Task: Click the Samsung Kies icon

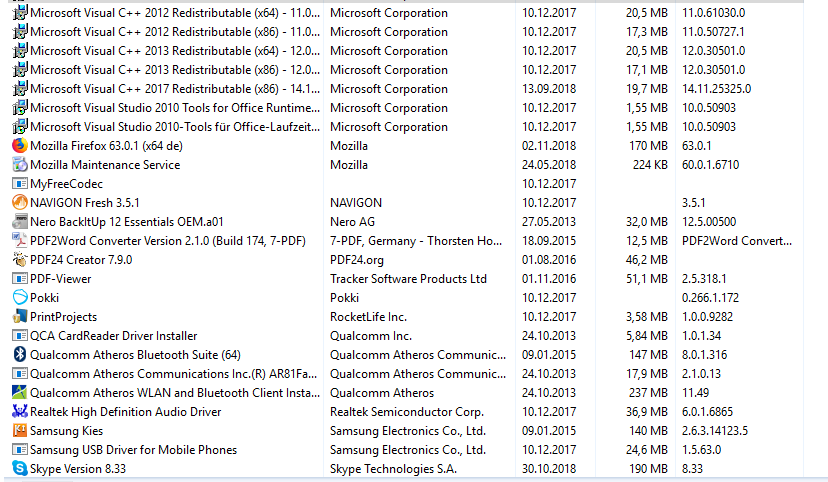Action: 20,431
